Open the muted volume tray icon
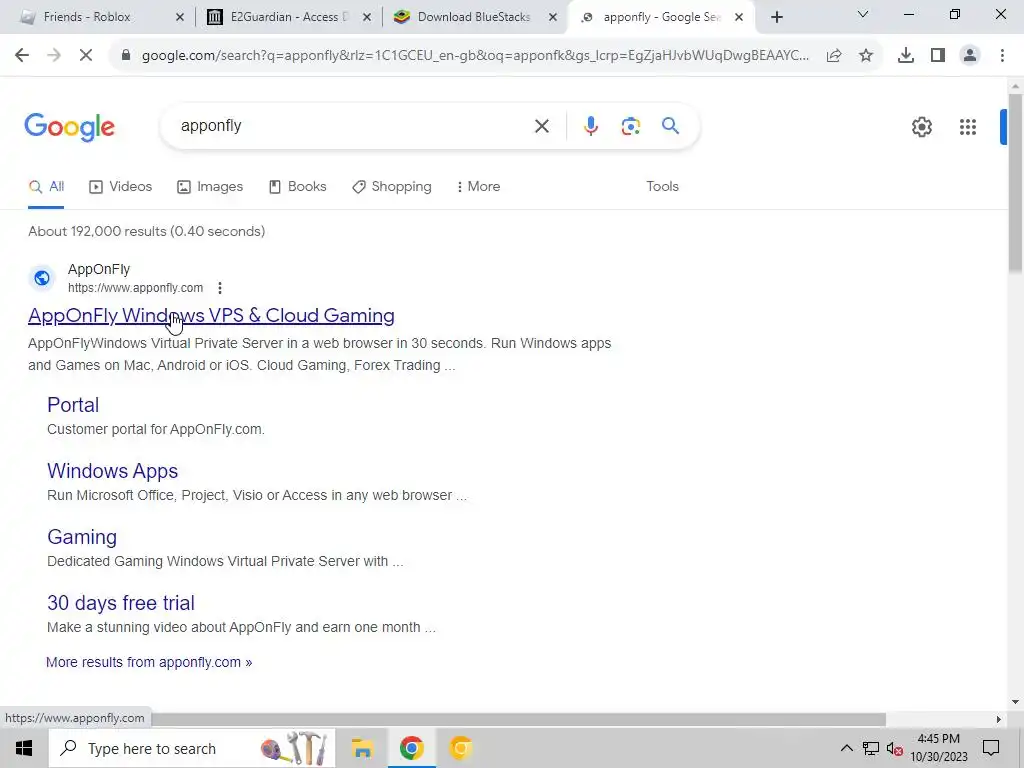The image size is (1024, 768). click(x=895, y=748)
